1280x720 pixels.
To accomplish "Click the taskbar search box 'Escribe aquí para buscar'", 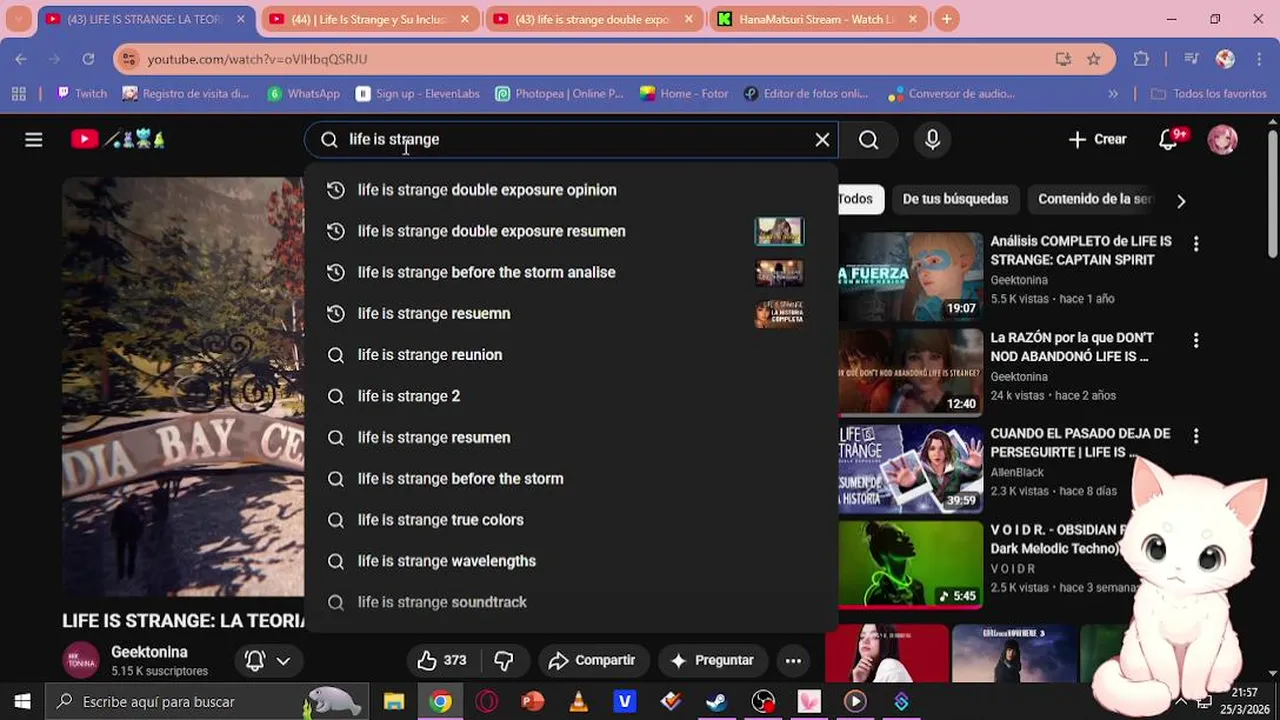I will [206, 702].
